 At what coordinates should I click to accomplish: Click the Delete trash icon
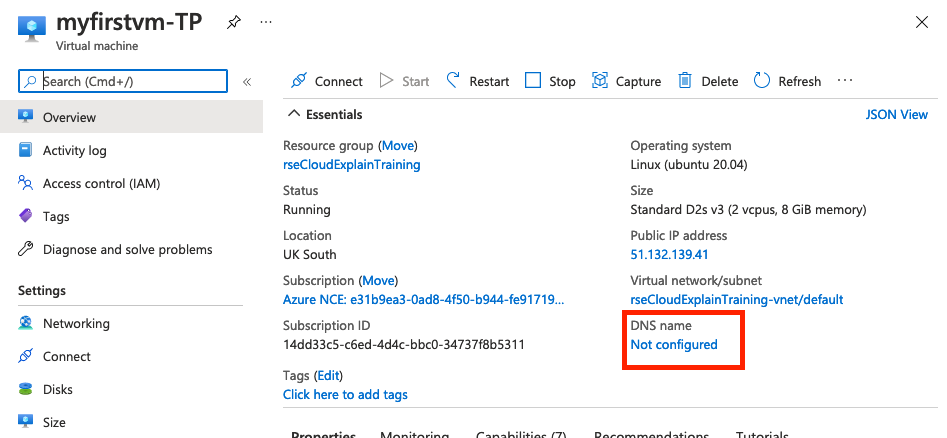pos(685,80)
